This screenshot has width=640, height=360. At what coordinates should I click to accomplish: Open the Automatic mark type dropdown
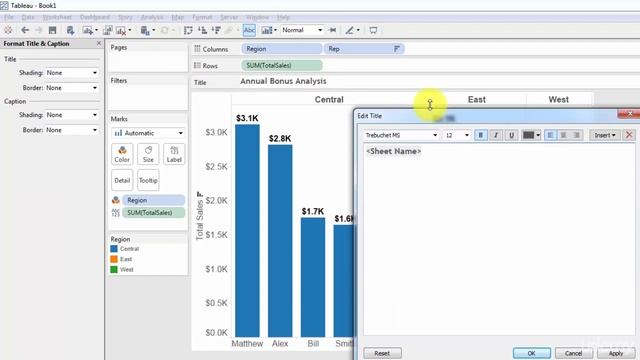click(x=148, y=133)
